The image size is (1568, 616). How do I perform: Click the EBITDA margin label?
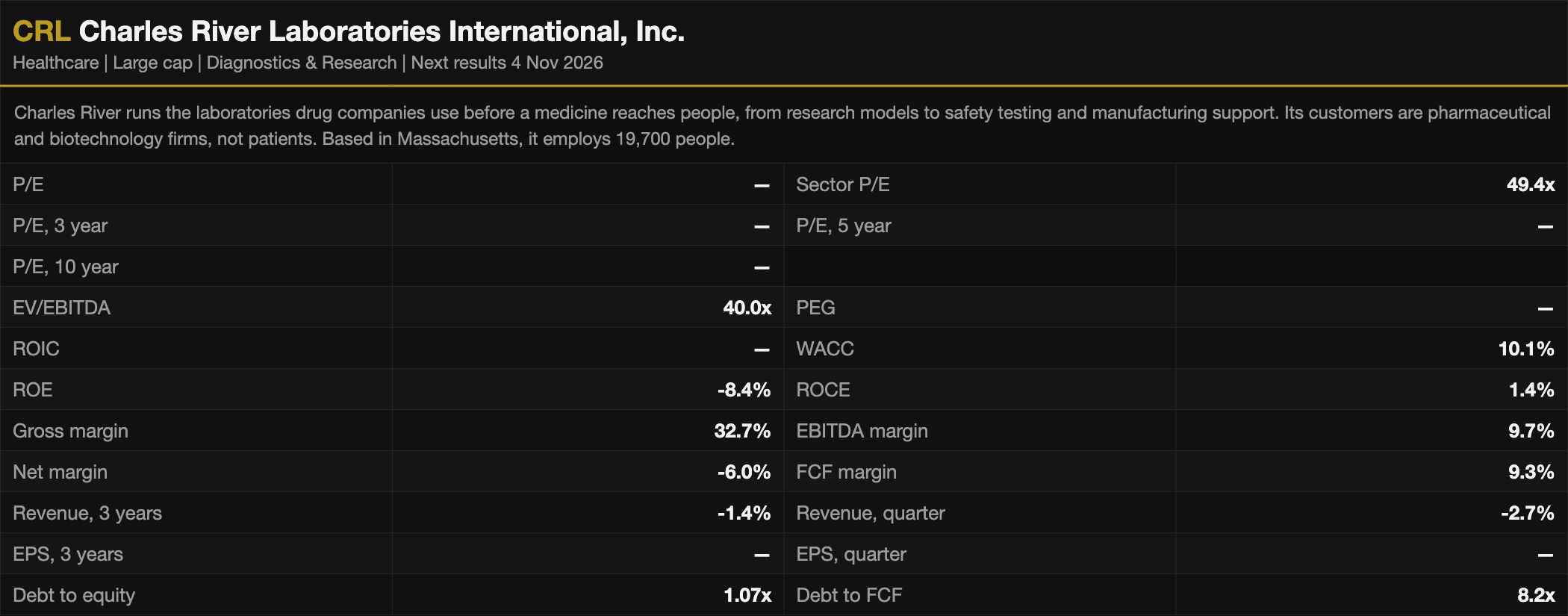point(862,431)
